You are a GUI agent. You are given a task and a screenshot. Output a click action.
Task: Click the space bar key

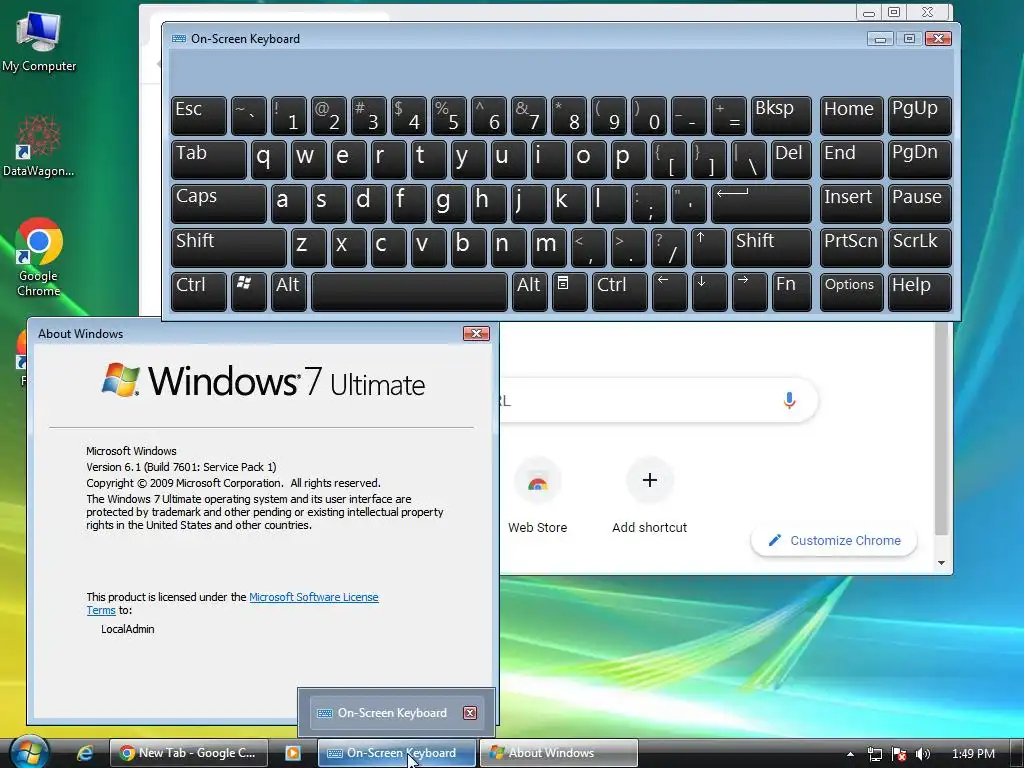(409, 291)
